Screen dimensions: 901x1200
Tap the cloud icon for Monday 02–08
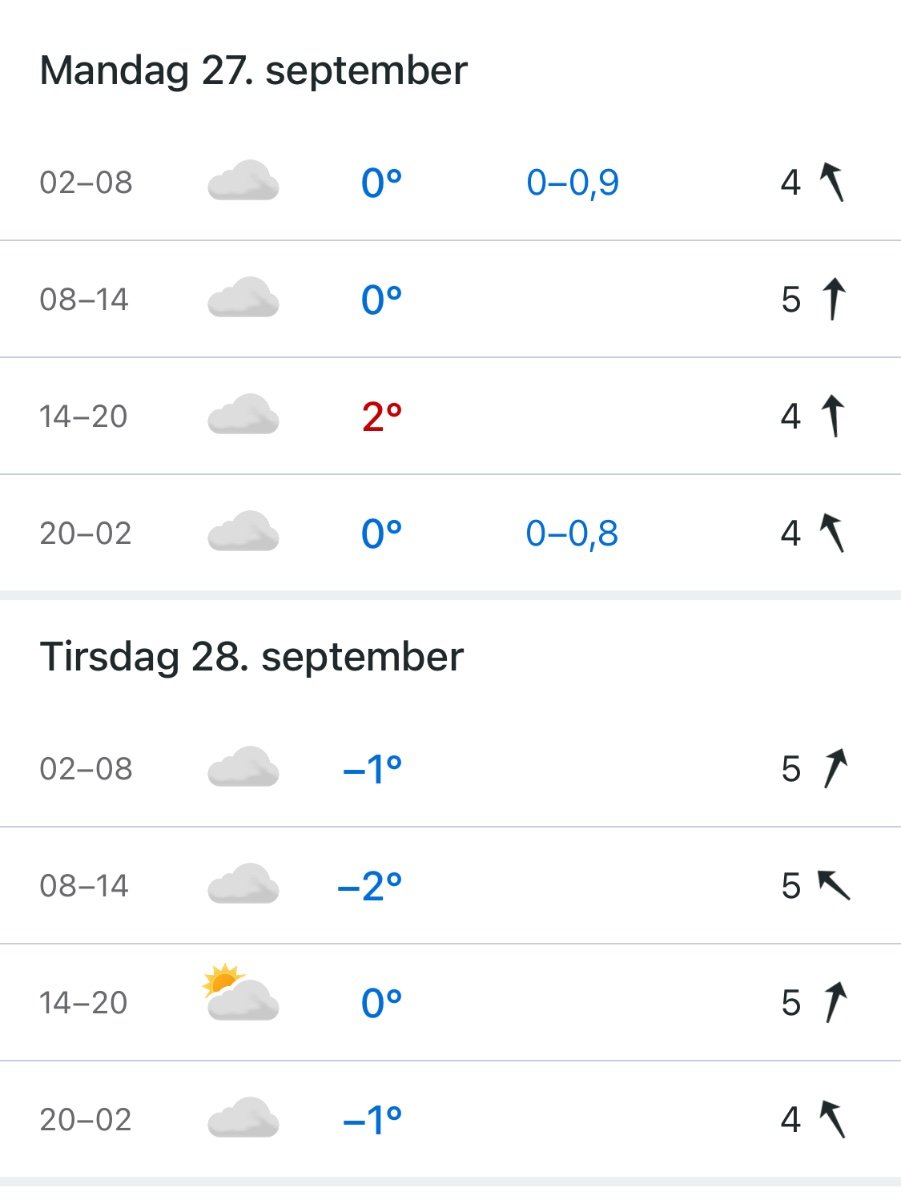point(243,183)
